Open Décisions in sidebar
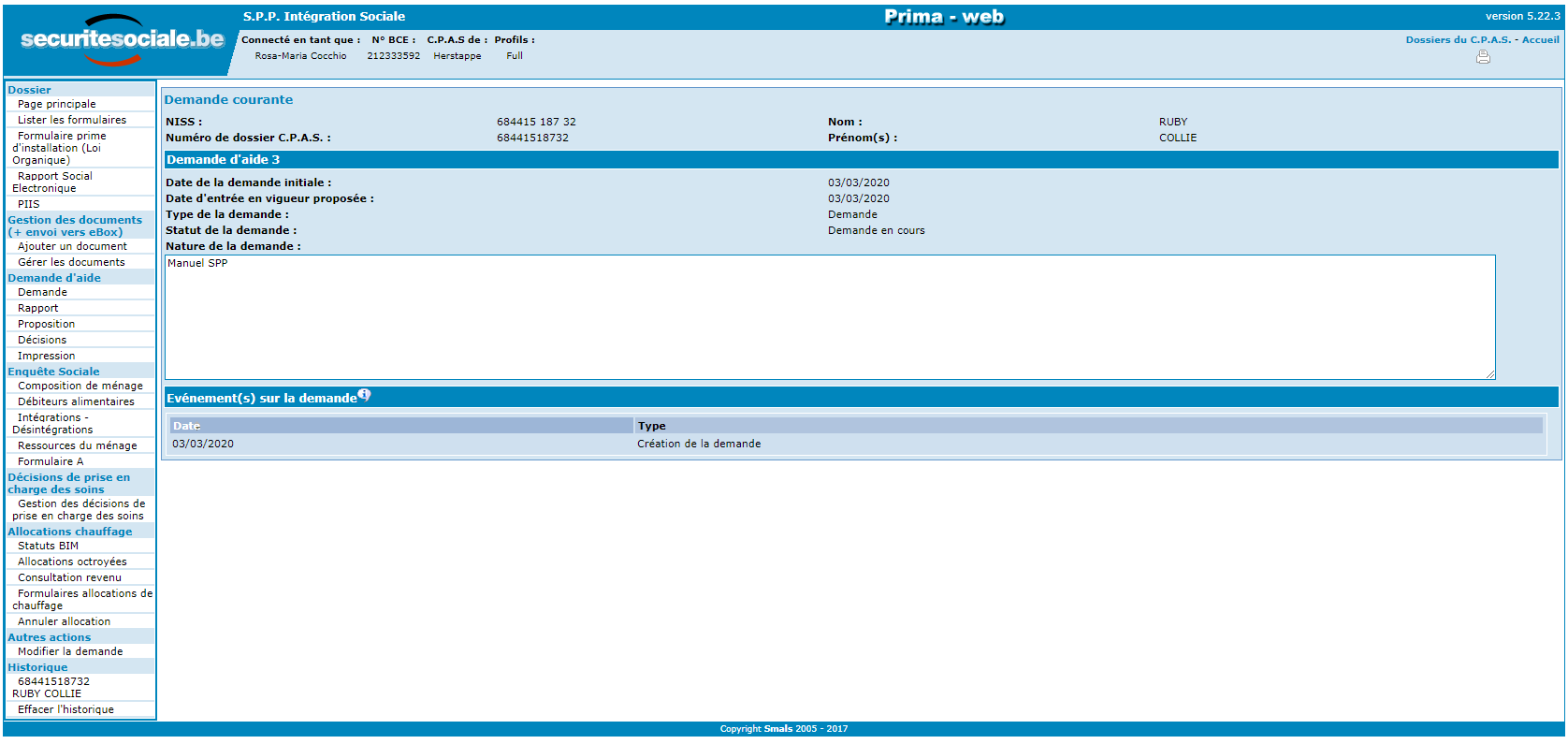1568x744 pixels. click(x=42, y=340)
